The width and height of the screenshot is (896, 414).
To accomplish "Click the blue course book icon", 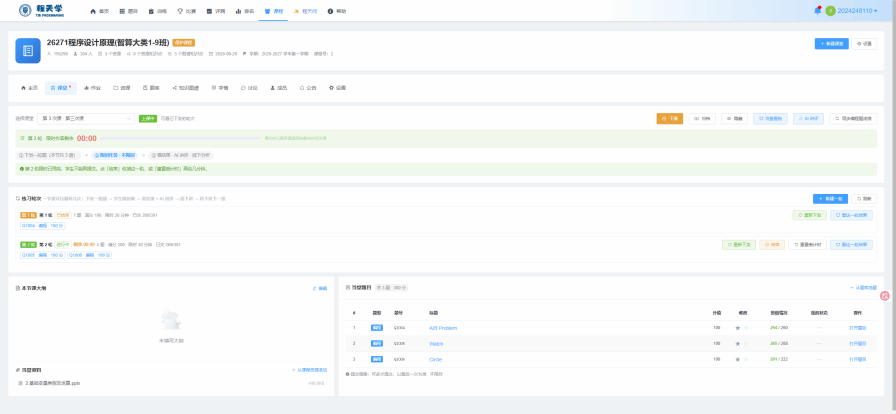I will point(27,50).
